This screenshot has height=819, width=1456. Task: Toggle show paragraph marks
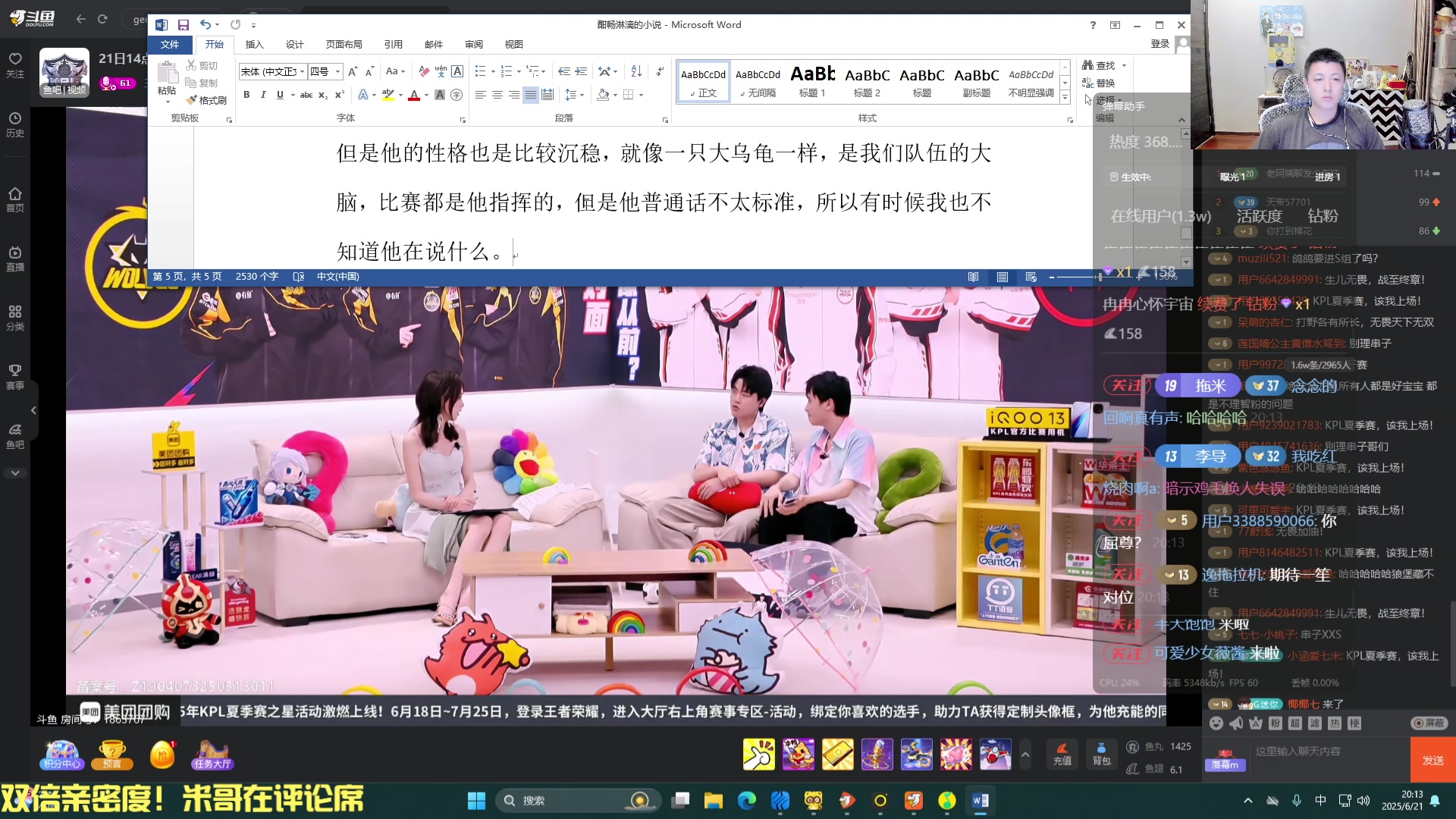660,71
